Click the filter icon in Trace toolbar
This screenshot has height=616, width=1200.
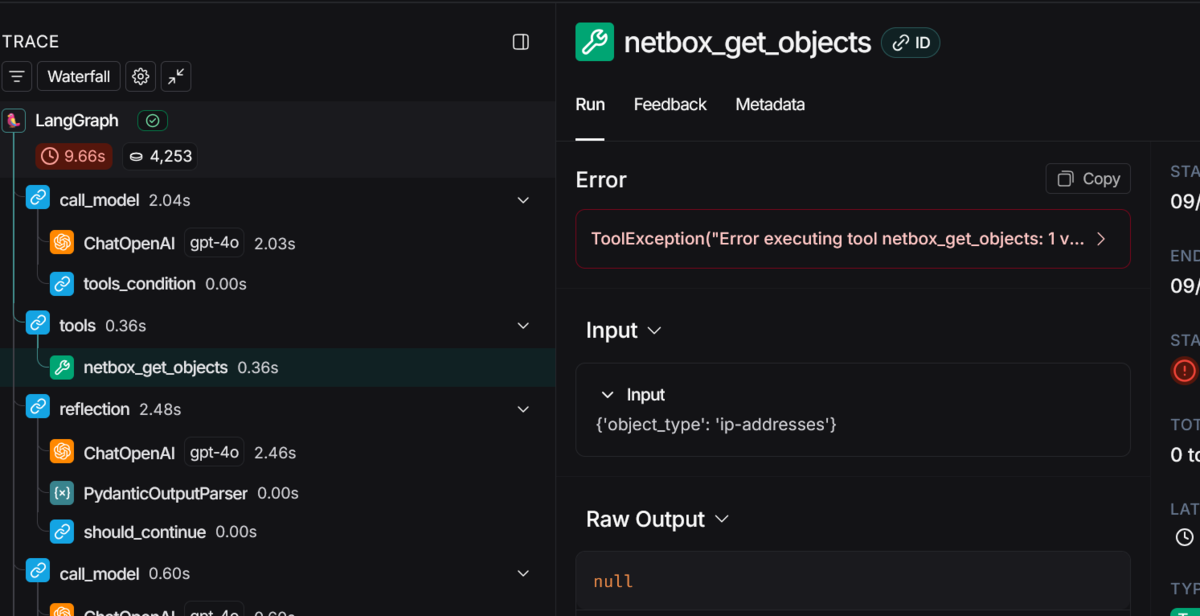pos(17,77)
